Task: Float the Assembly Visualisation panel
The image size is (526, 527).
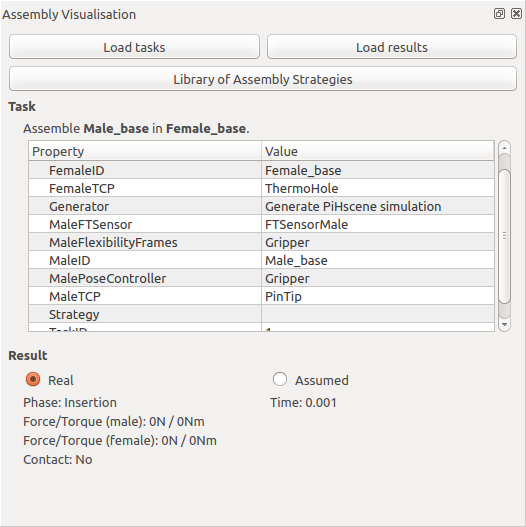Action: tap(499, 14)
